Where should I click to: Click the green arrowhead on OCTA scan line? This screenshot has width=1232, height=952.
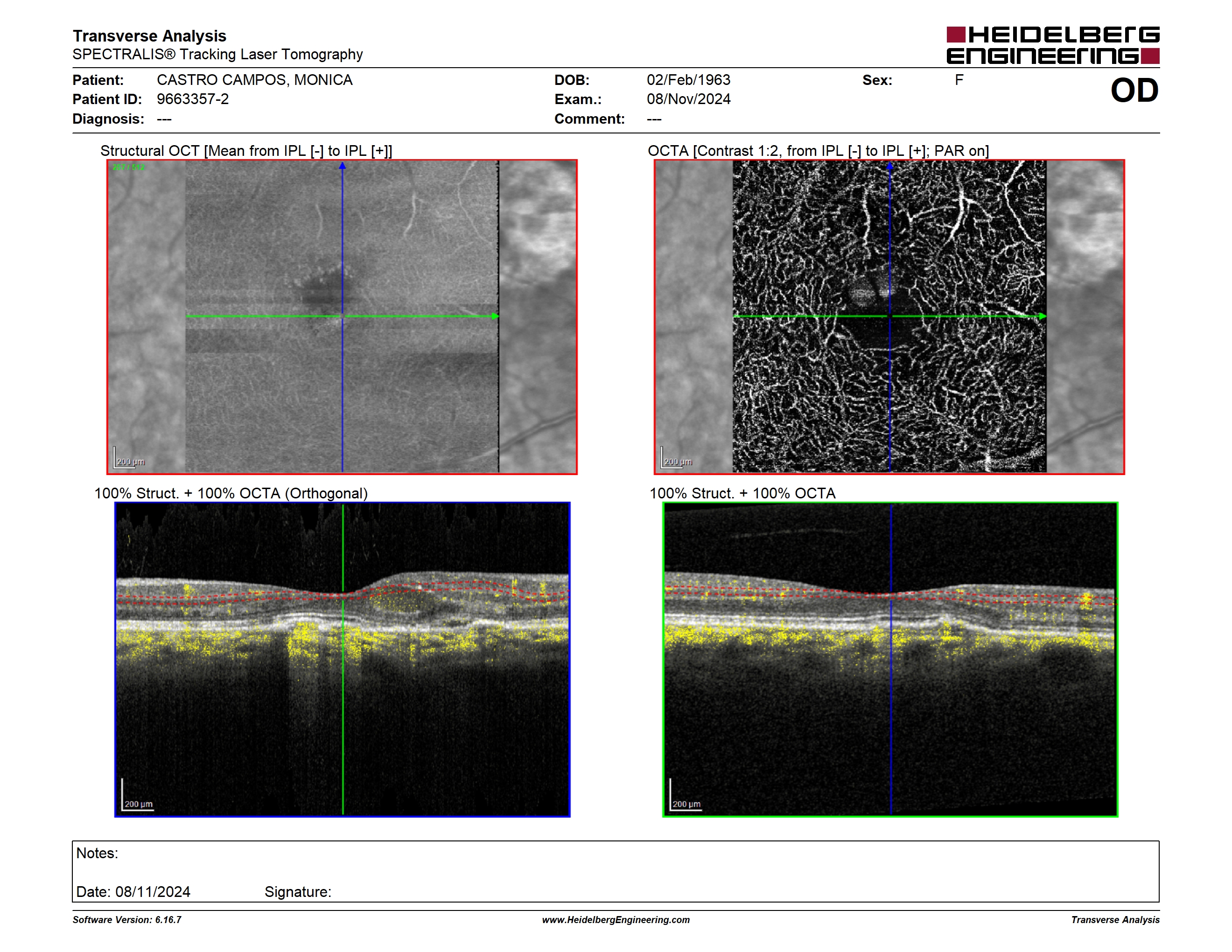coord(1043,316)
